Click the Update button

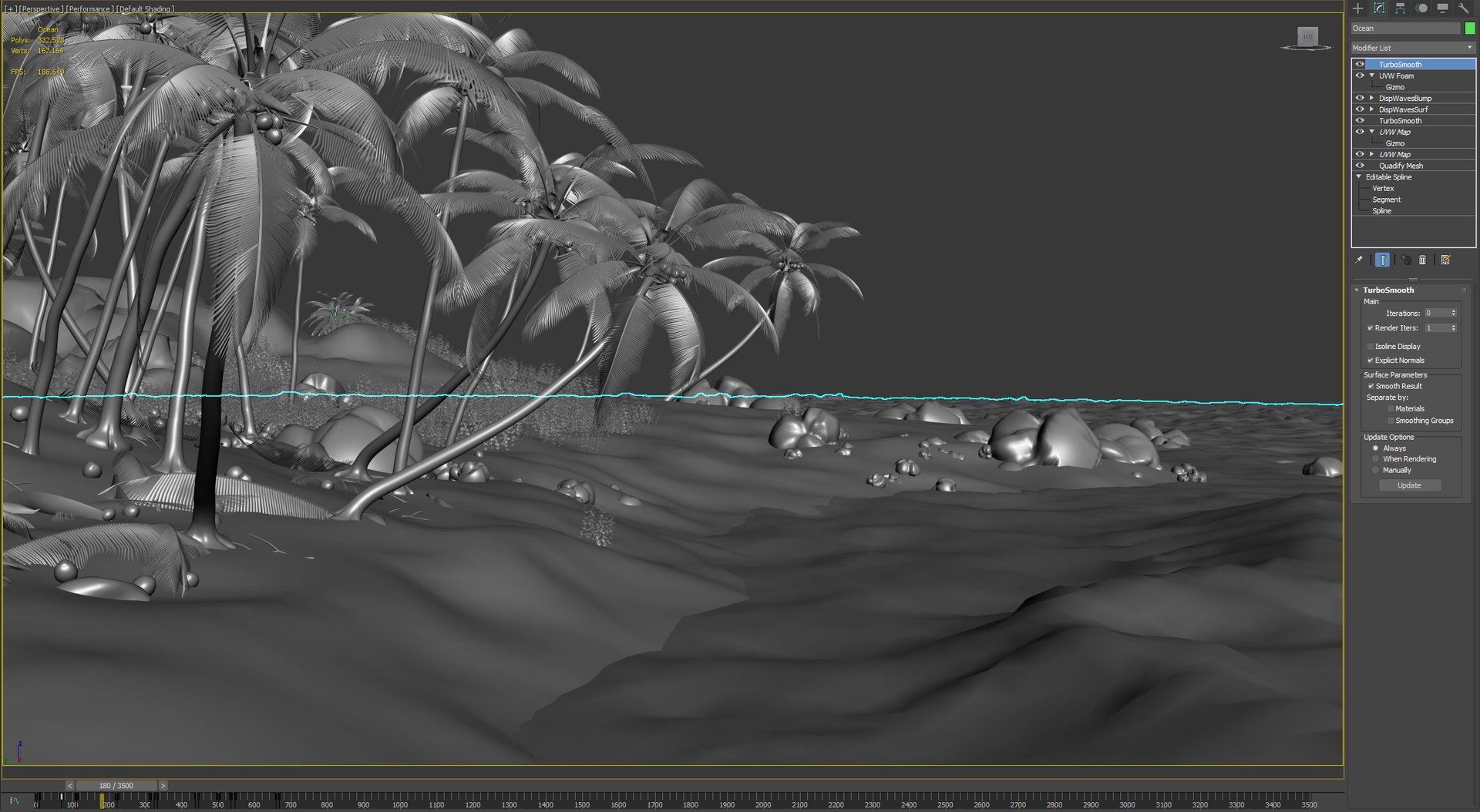[x=1409, y=486]
